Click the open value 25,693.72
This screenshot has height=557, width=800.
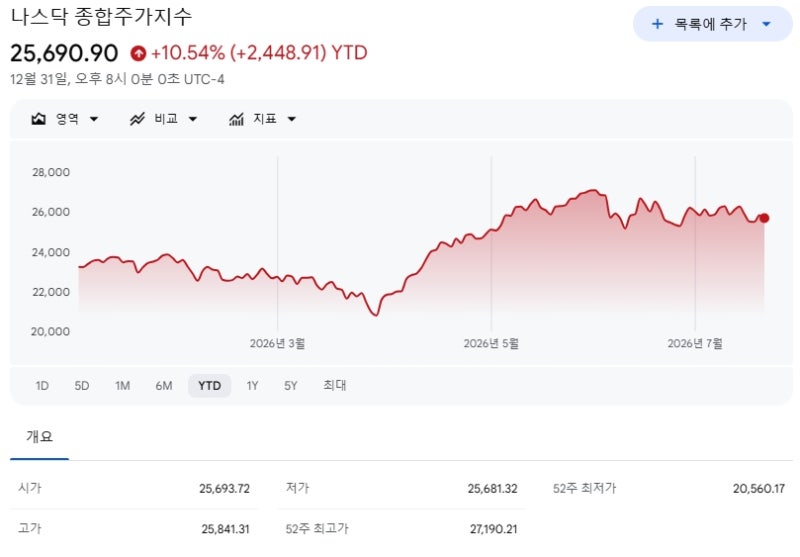pos(224,489)
